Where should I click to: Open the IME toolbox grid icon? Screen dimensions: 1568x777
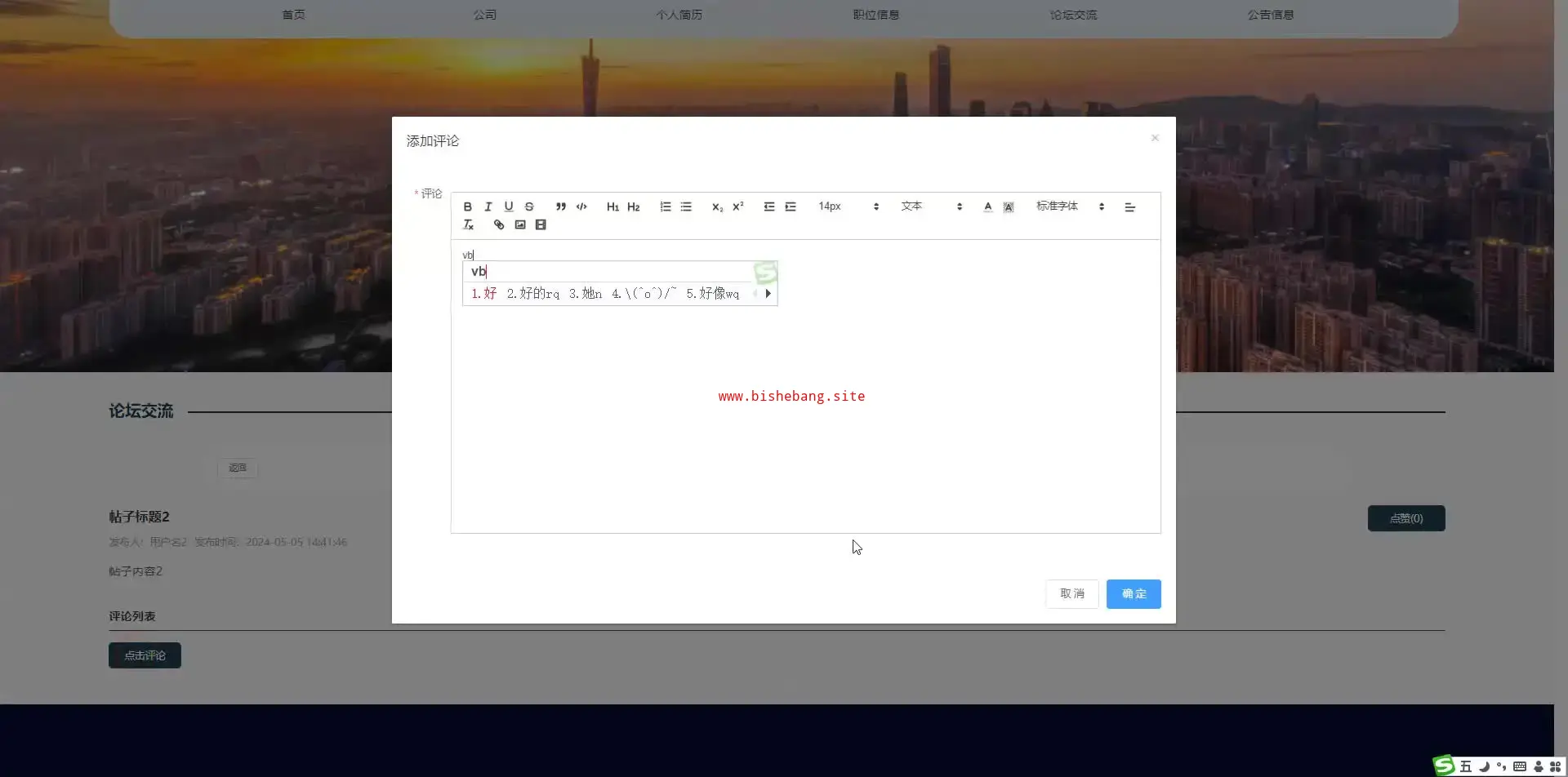(1556, 766)
